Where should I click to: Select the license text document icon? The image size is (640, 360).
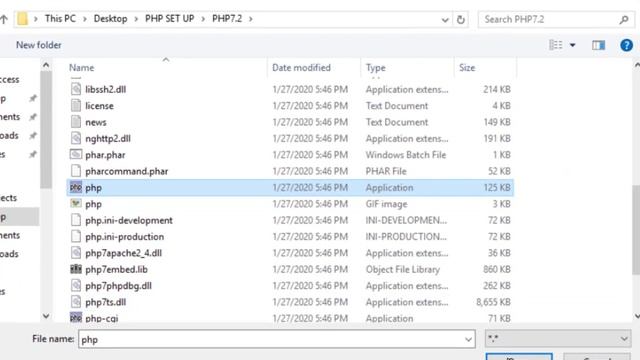click(76, 105)
